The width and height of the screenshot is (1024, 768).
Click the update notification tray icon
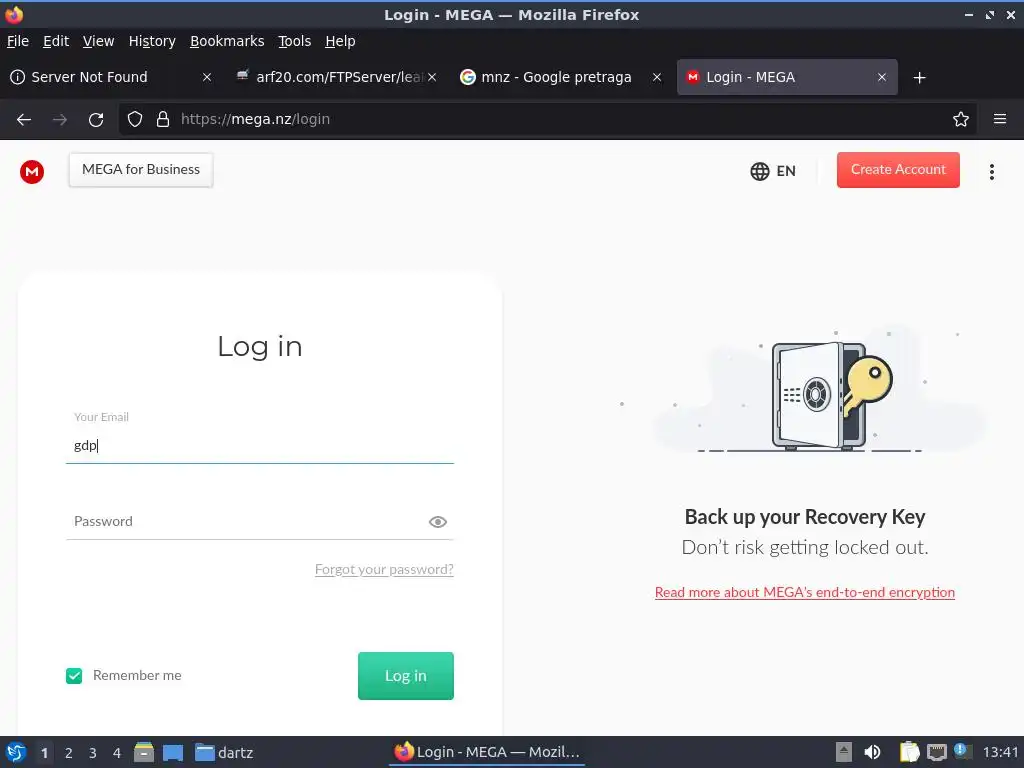tap(962, 750)
